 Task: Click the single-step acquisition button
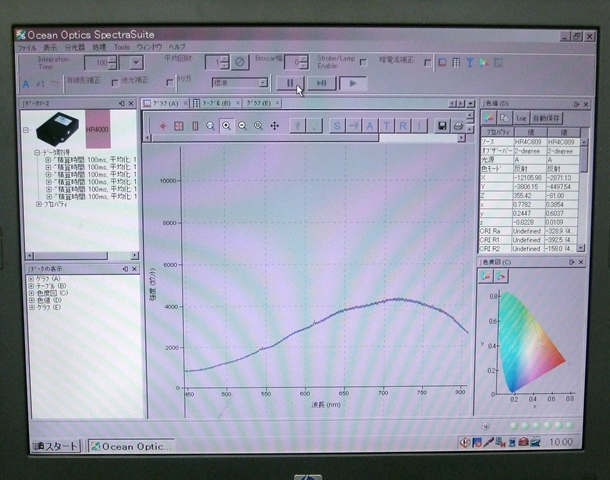(x=321, y=83)
